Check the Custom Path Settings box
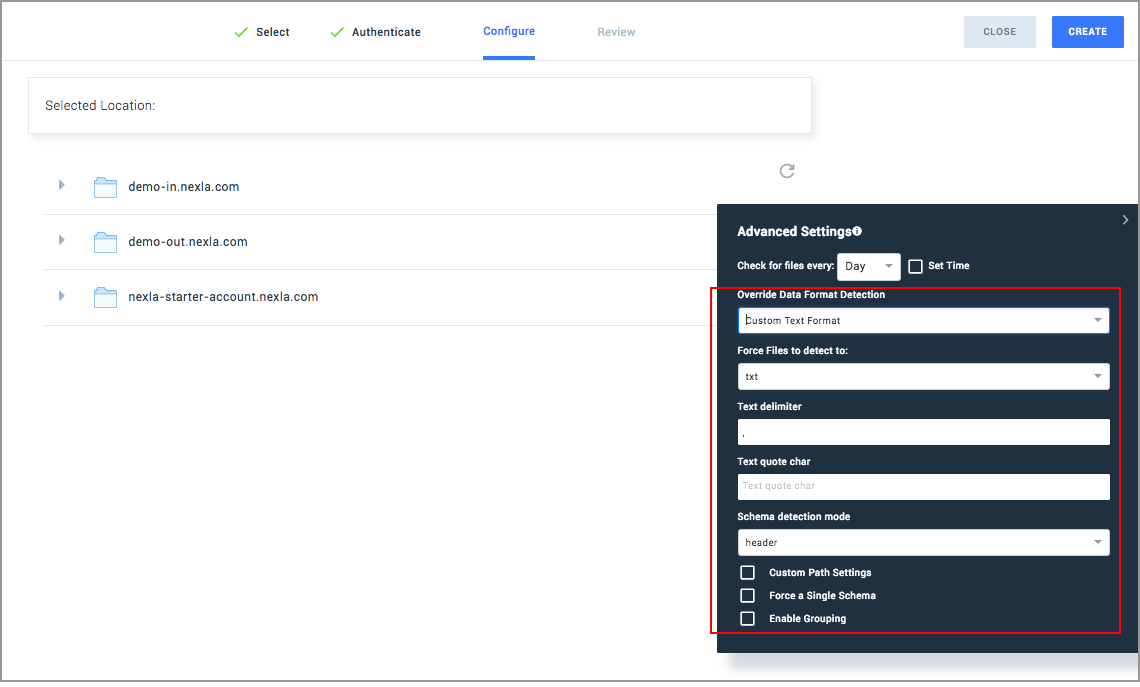The image size is (1140, 687). pyautogui.click(x=747, y=572)
